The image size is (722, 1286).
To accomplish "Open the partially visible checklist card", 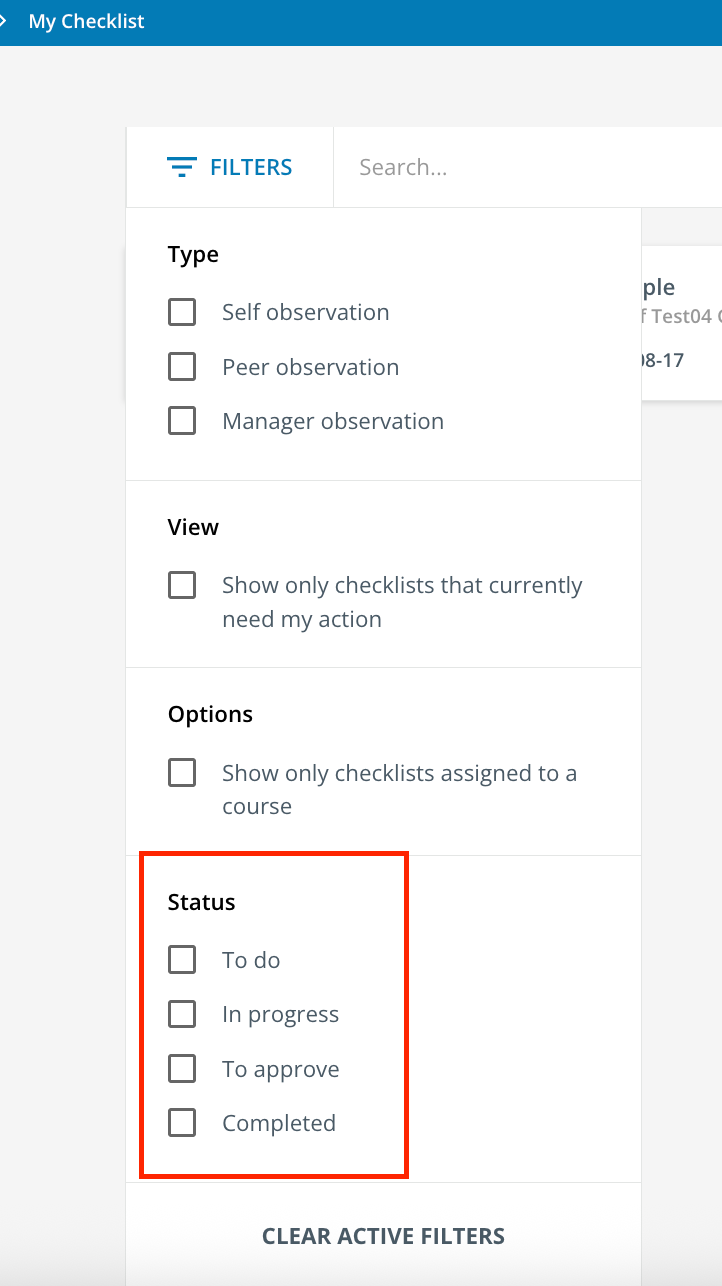I will point(681,323).
